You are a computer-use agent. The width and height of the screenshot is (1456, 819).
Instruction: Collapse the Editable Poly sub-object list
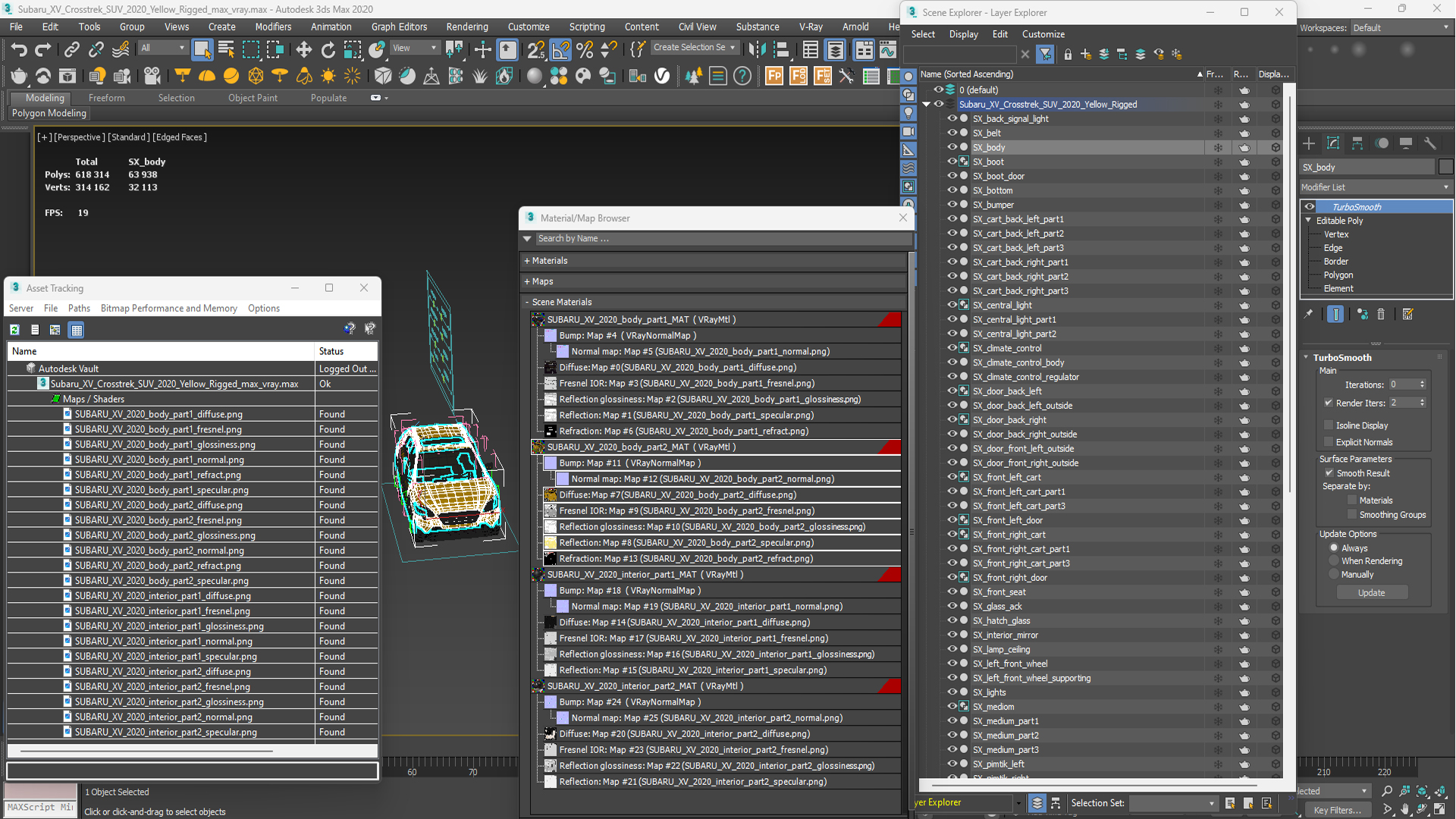[1308, 221]
